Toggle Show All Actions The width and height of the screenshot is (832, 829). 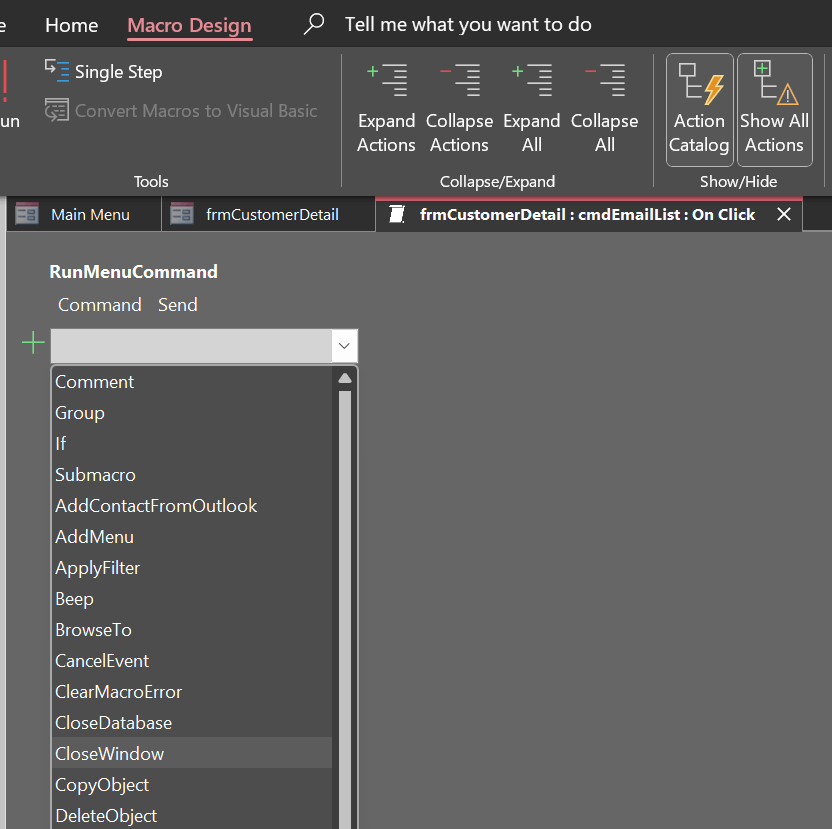(774, 110)
